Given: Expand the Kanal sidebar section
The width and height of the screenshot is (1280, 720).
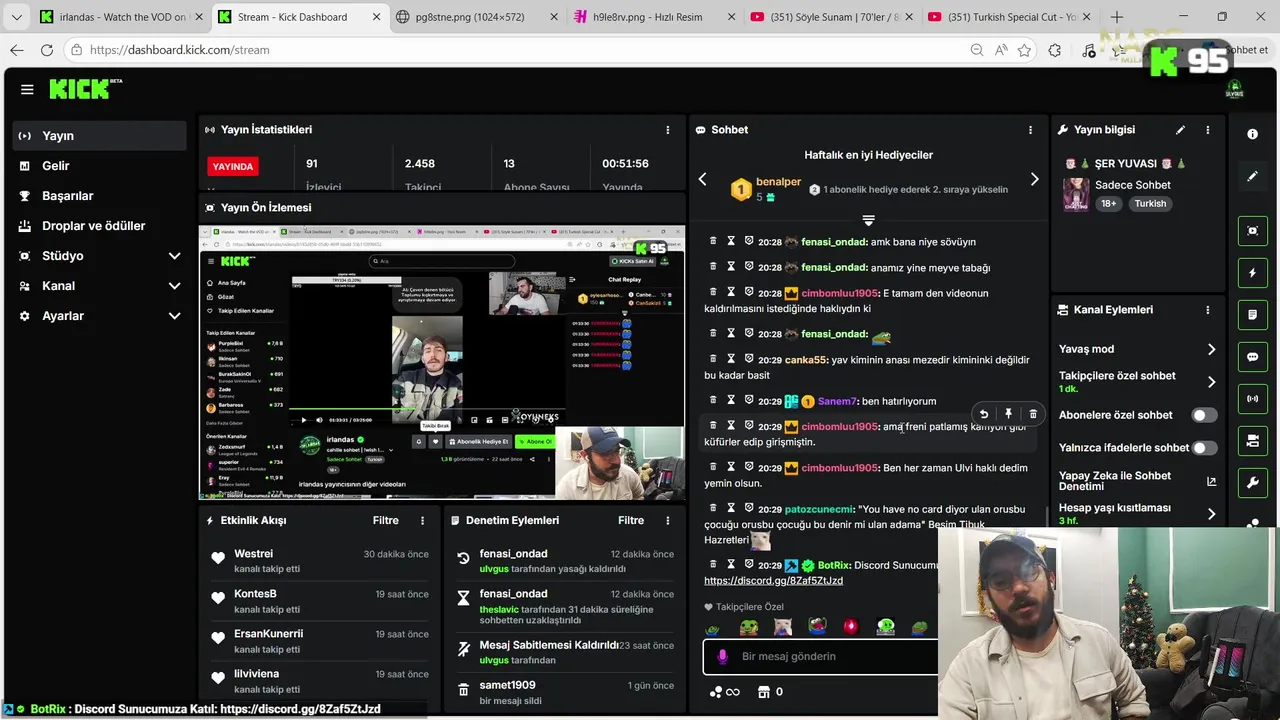Looking at the screenshot, I should 174,286.
